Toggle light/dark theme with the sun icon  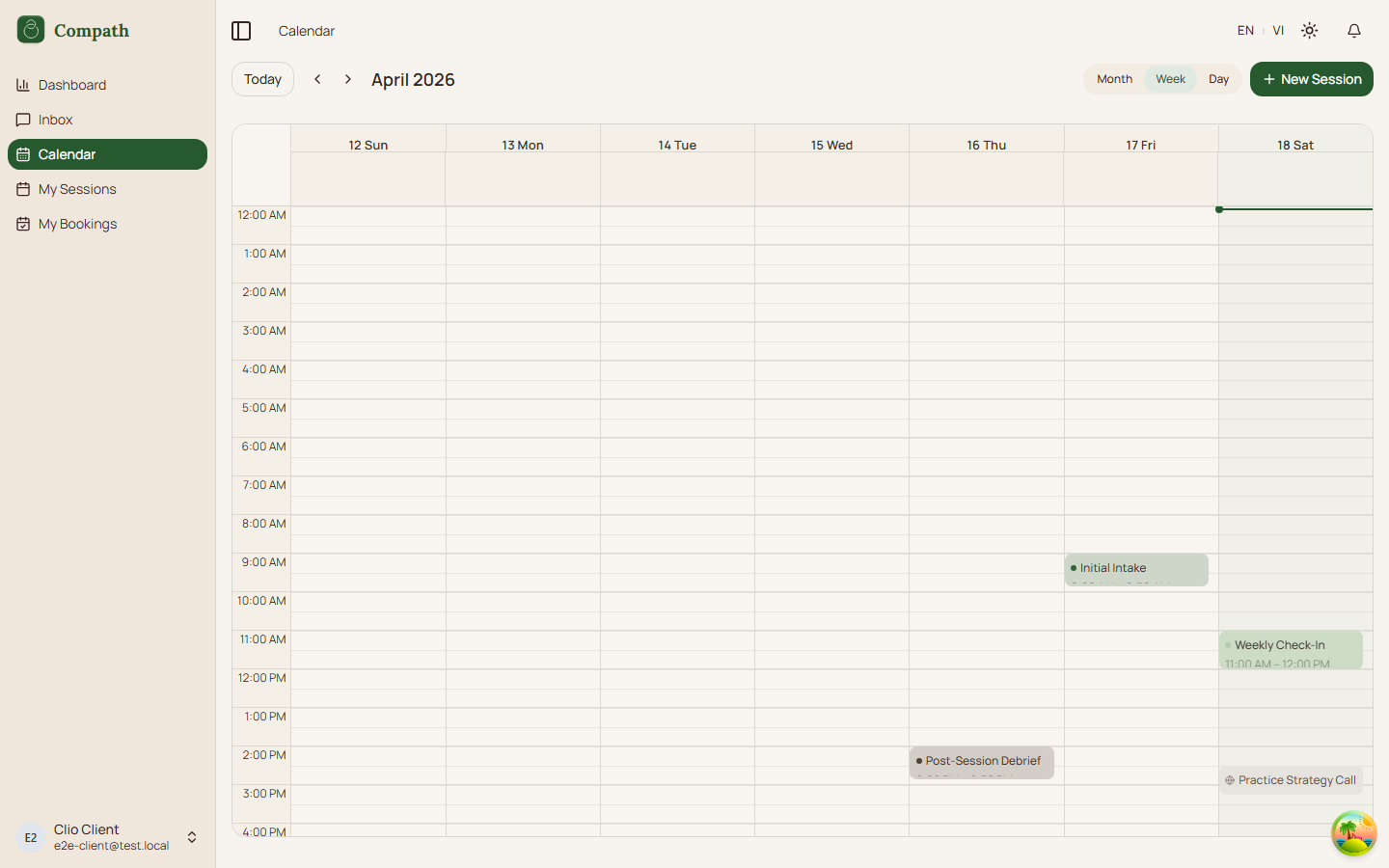[1309, 30]
